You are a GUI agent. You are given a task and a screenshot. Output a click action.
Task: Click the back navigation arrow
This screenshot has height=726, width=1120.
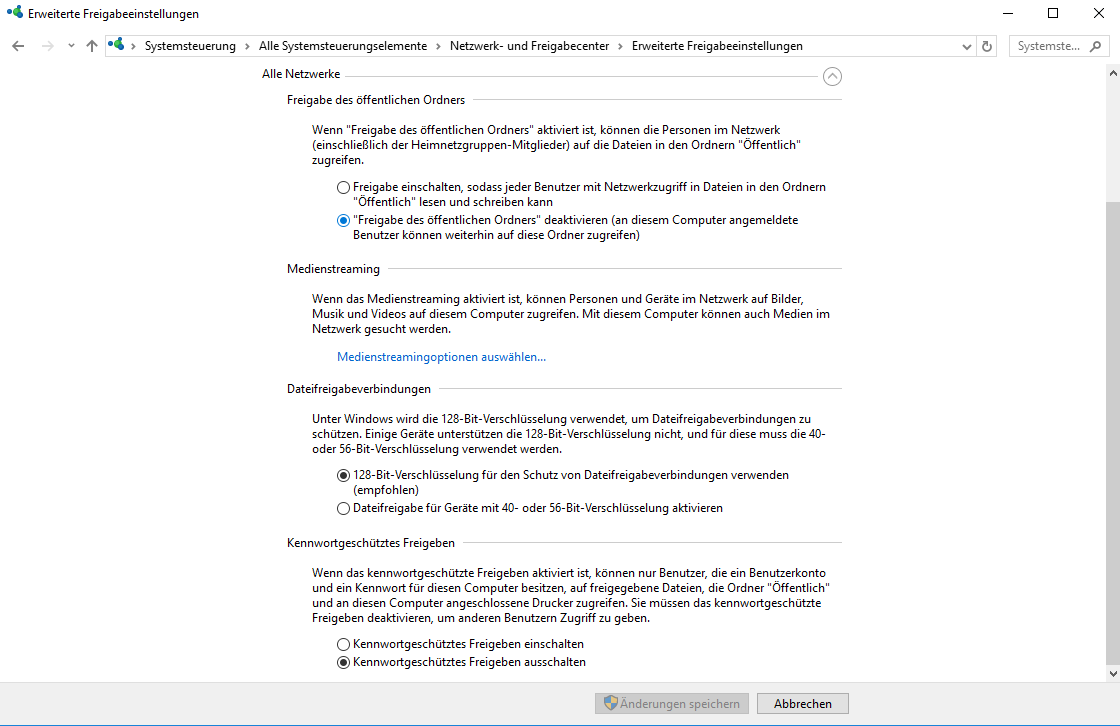coord(18,46)
